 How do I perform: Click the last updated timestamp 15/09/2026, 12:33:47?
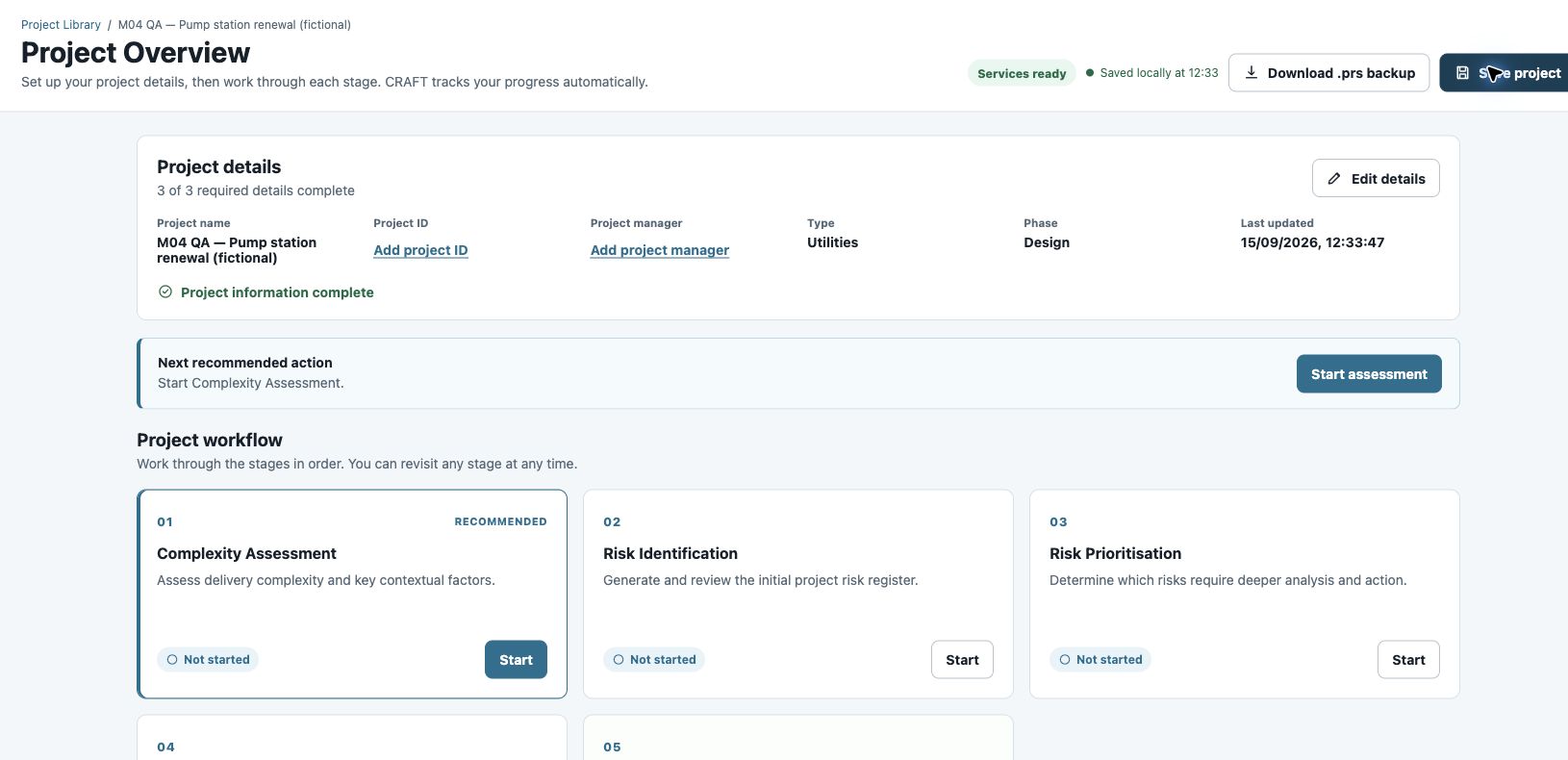(1312, 242)
